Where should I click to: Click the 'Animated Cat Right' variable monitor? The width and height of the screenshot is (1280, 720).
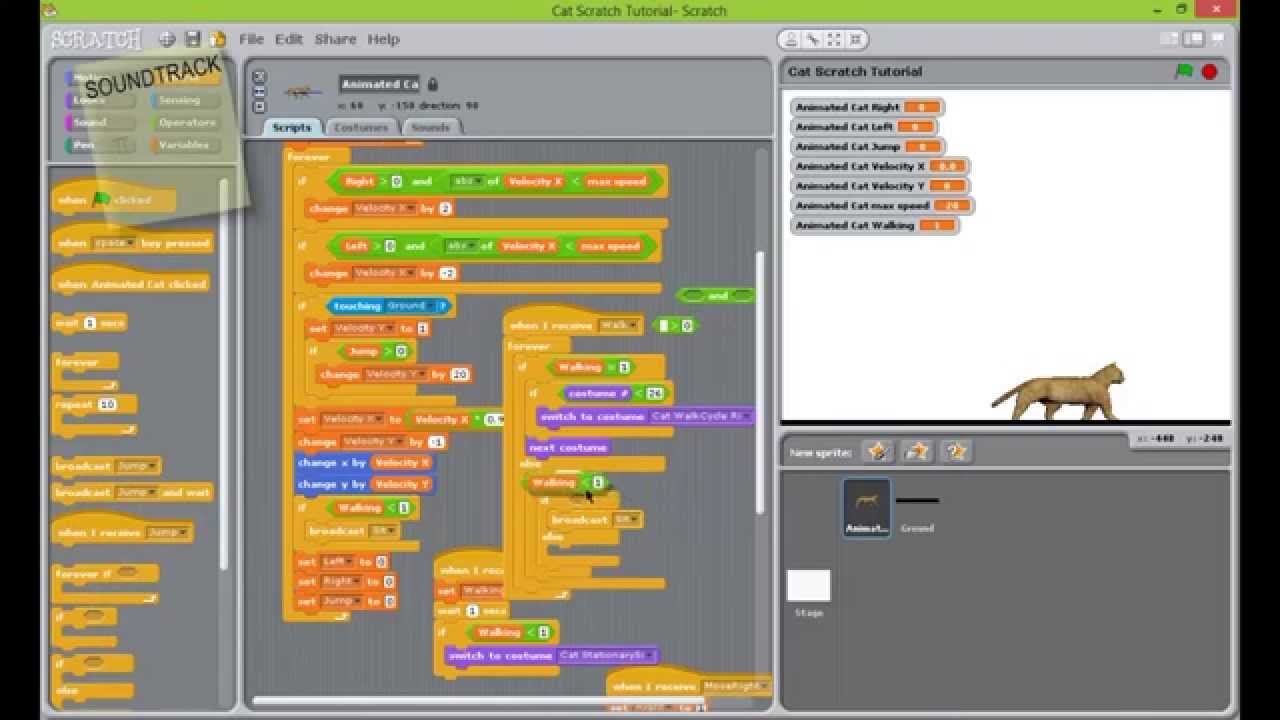pyautogui.click(x=867, y=107)
